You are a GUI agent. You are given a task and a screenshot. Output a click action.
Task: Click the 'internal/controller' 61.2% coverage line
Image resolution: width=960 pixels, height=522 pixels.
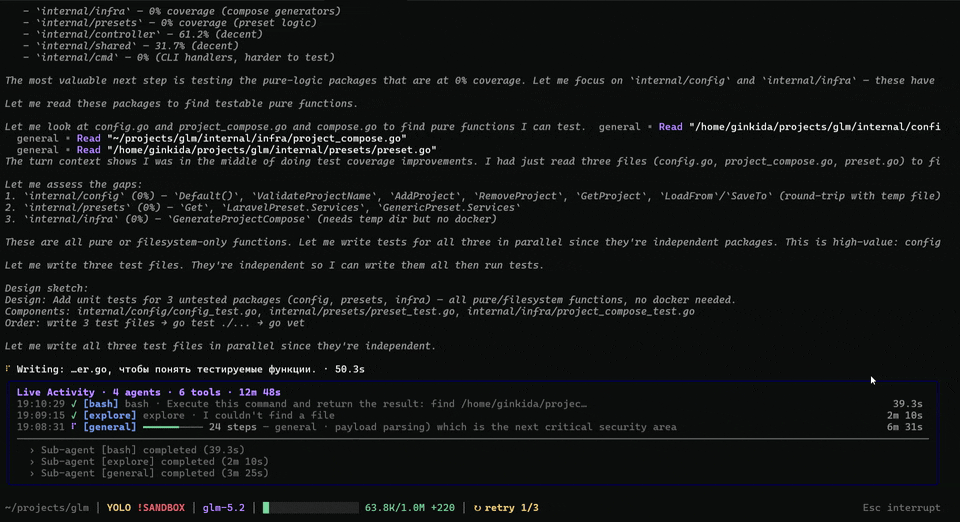click(x=143, y=34)
